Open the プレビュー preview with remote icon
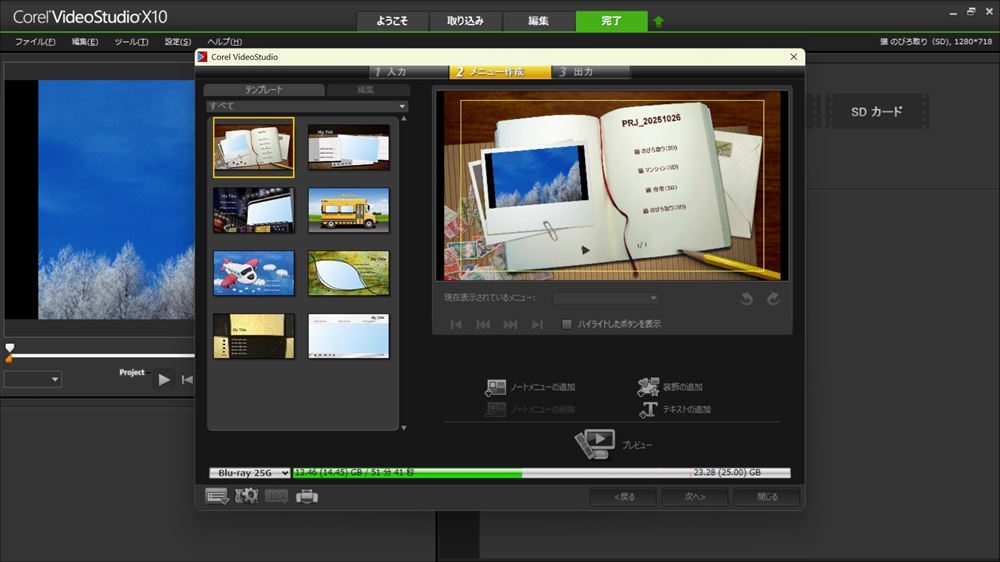Viewport: 1000px width, 562px height. point(593,443)
